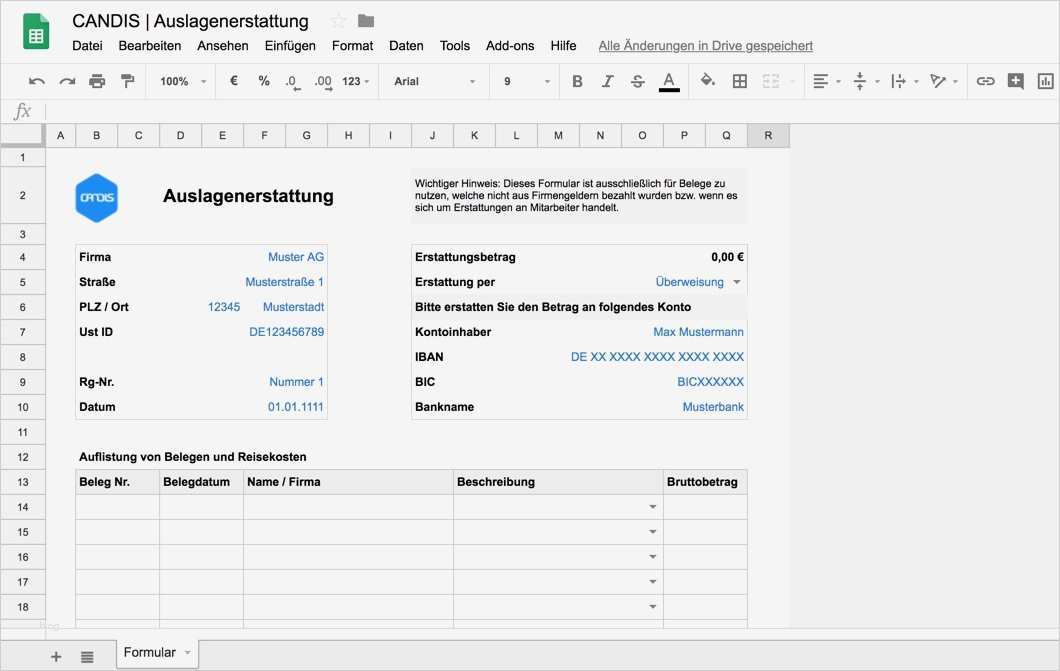Select the Paint format tool
This screenshot has height=671, width=1060.
[x=128, y=81]
